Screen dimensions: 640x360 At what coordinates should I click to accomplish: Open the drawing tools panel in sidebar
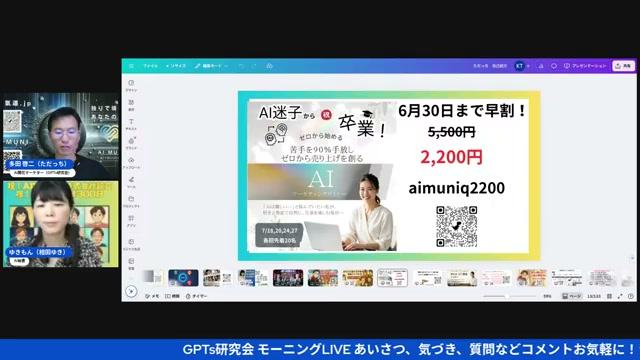131,182
